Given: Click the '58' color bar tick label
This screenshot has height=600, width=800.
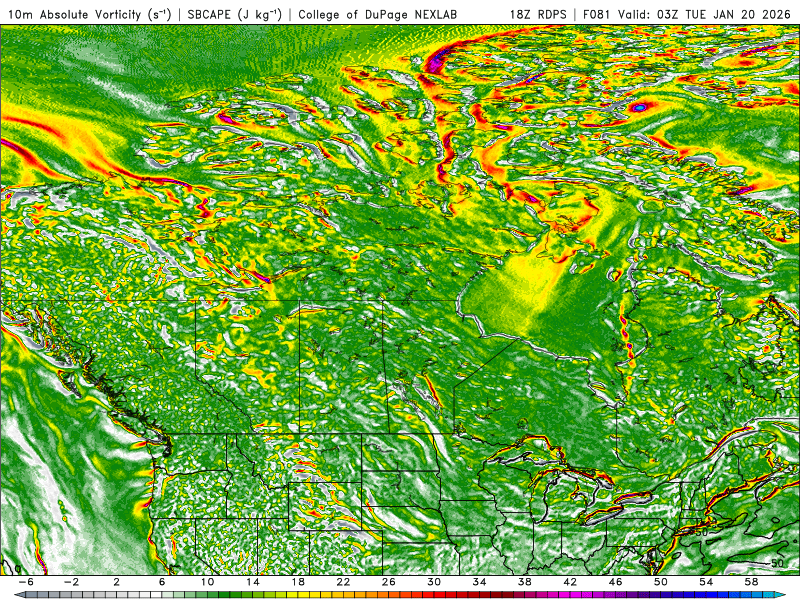Looking at the screenshot, I should [x=751, y=582].
